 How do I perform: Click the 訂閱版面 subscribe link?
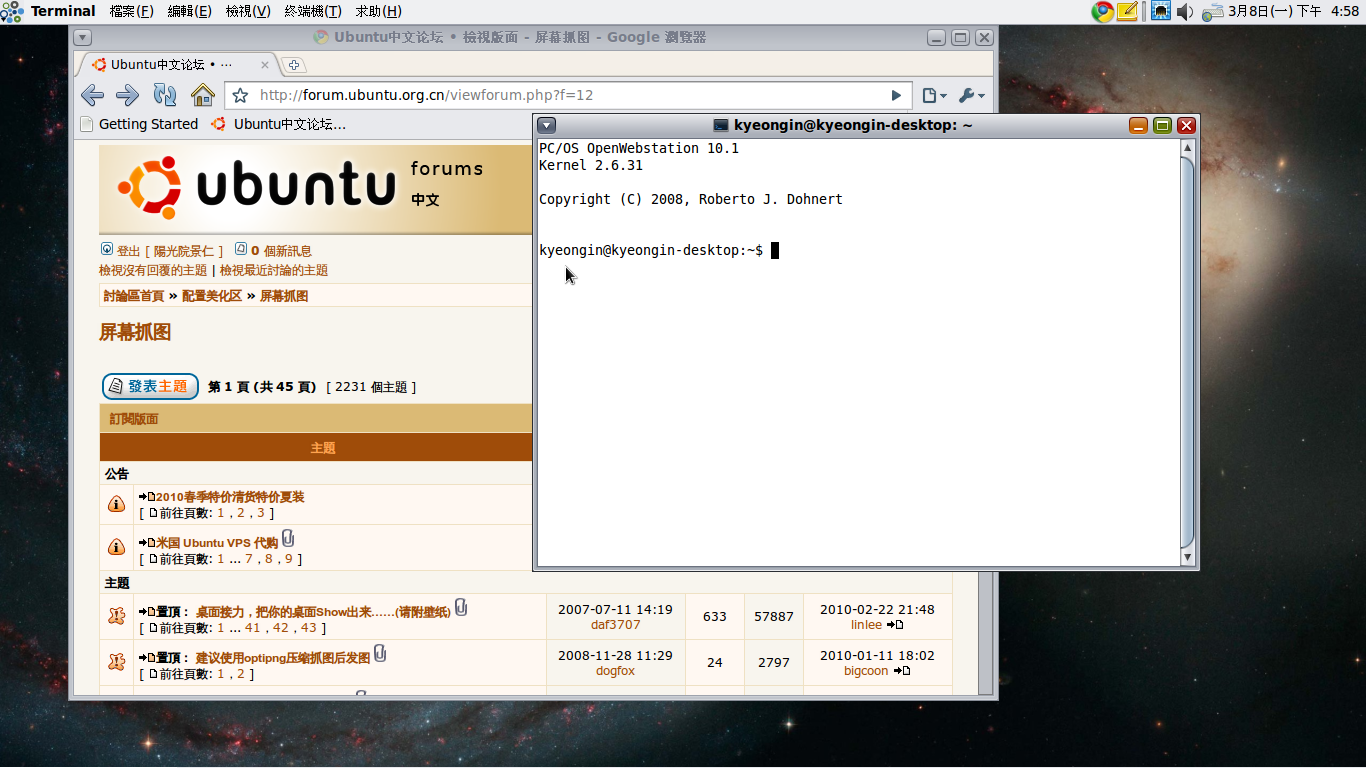(134, 419)
